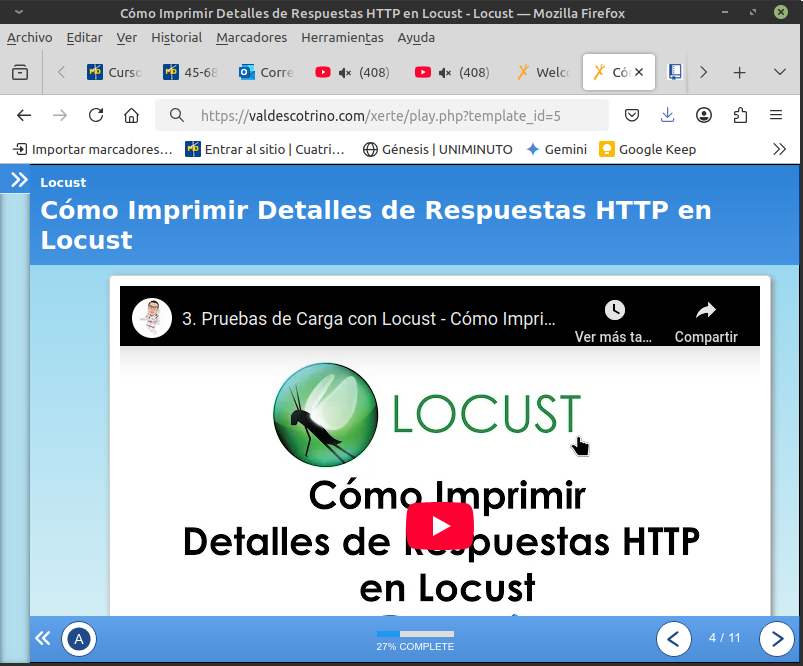Image resolution: width=803 pixels, height=666 pixels.
Task: Switch to the Curso tab
Action: click(114, 72)
